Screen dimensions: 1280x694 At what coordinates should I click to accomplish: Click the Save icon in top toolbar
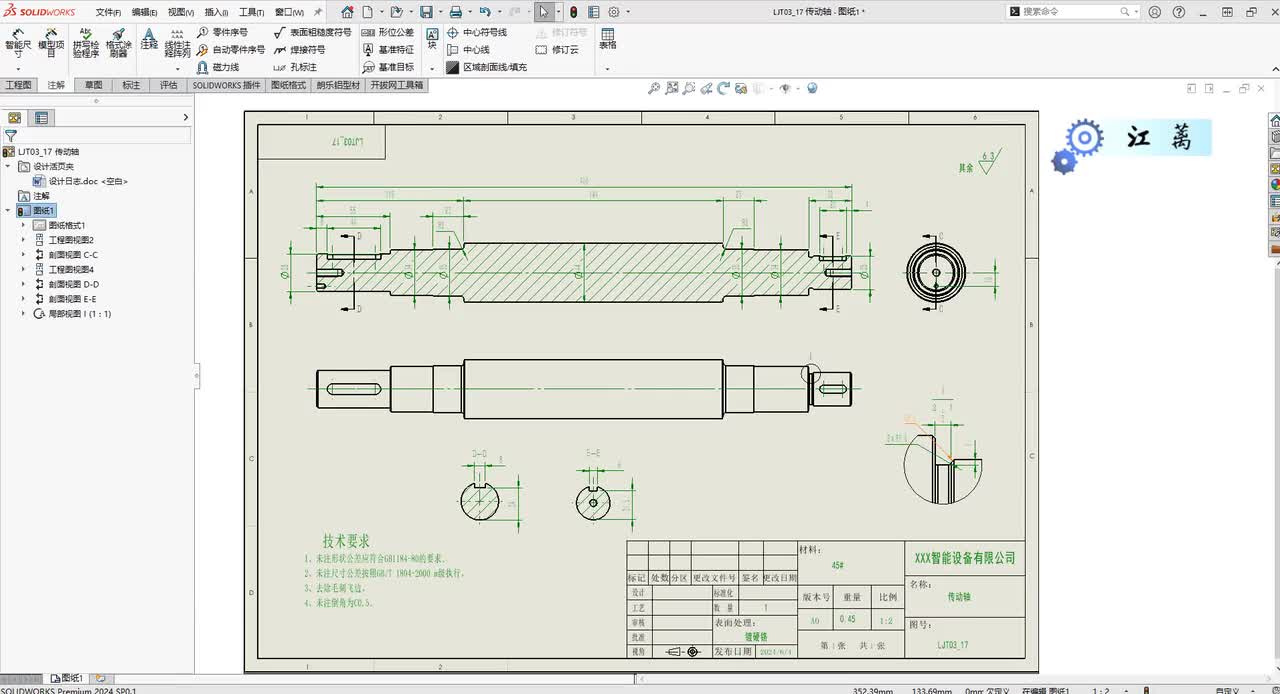427,12
